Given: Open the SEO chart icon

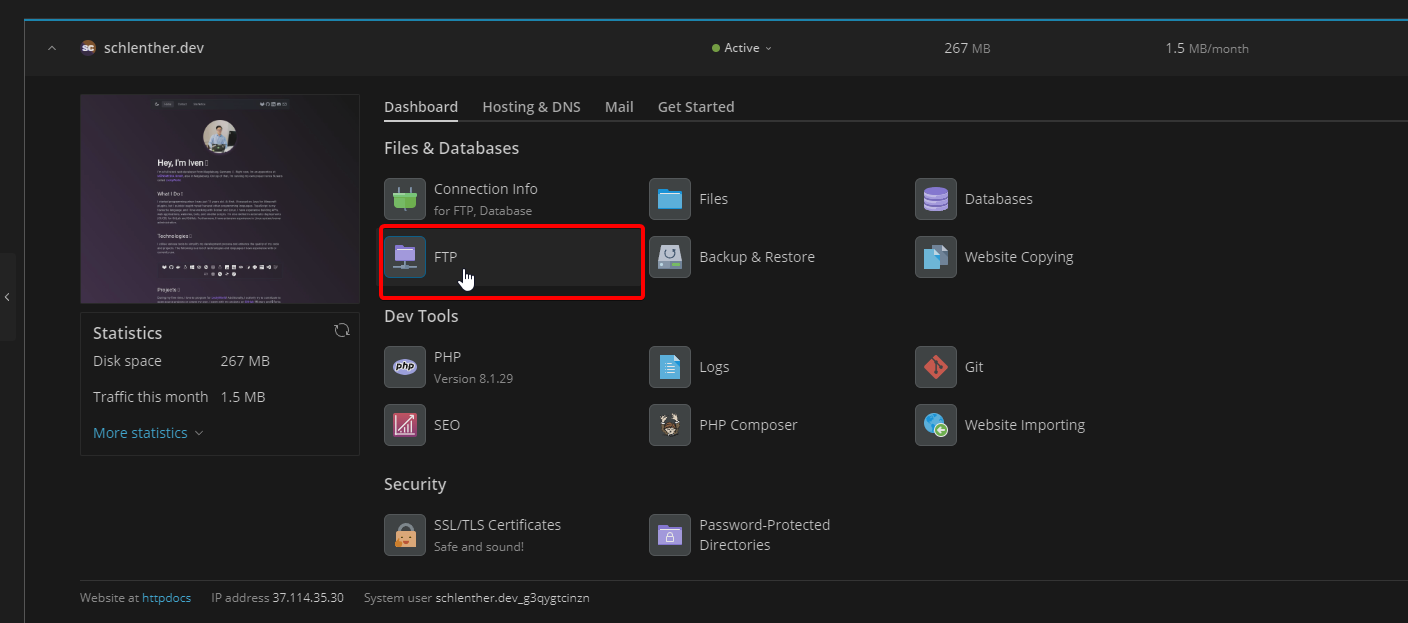Looking at the screenshot, I should (405, 425).
